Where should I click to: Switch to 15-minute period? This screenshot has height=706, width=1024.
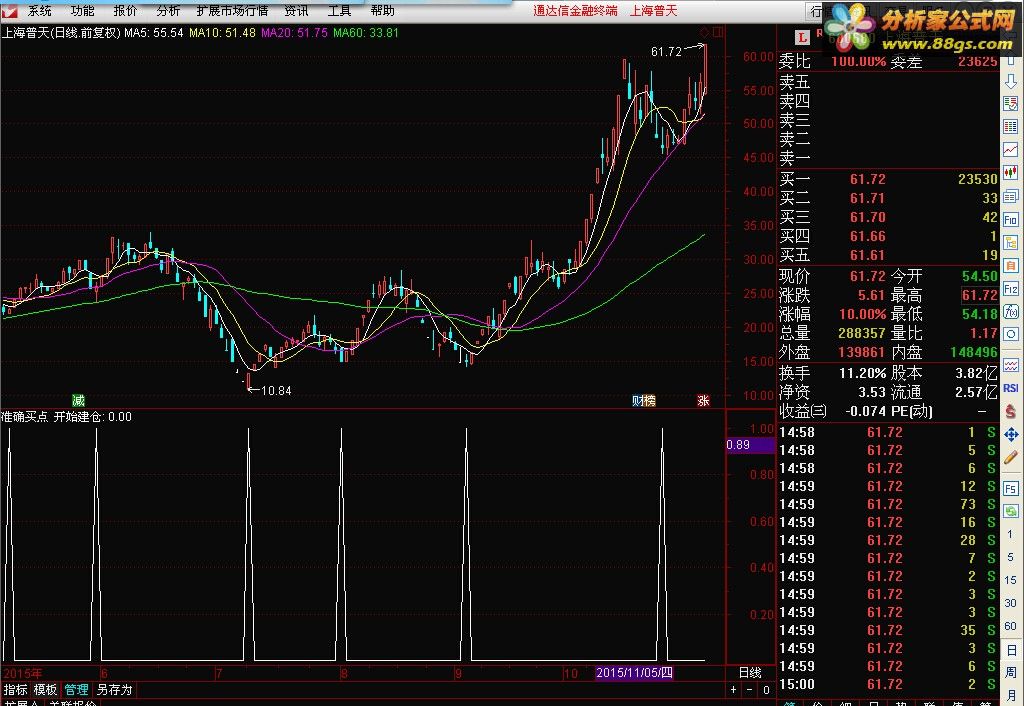pyautogui.click(x=1010, y=580)
